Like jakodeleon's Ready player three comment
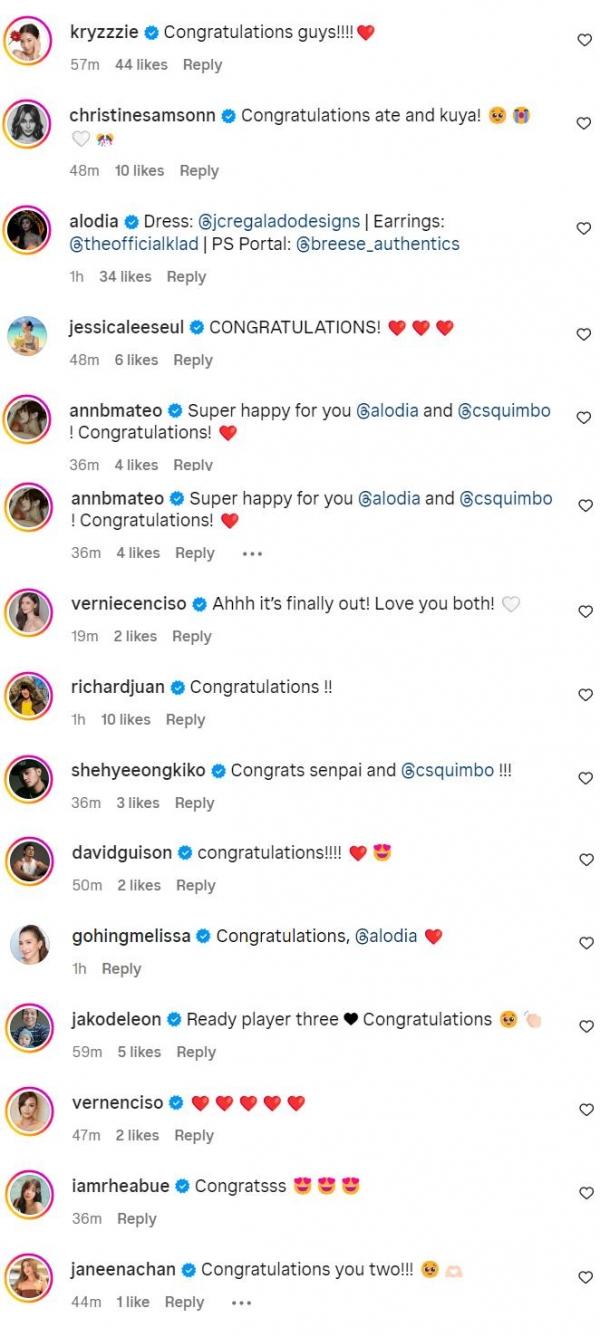This screenshot has height=1337, width=600. [585, 1027]
